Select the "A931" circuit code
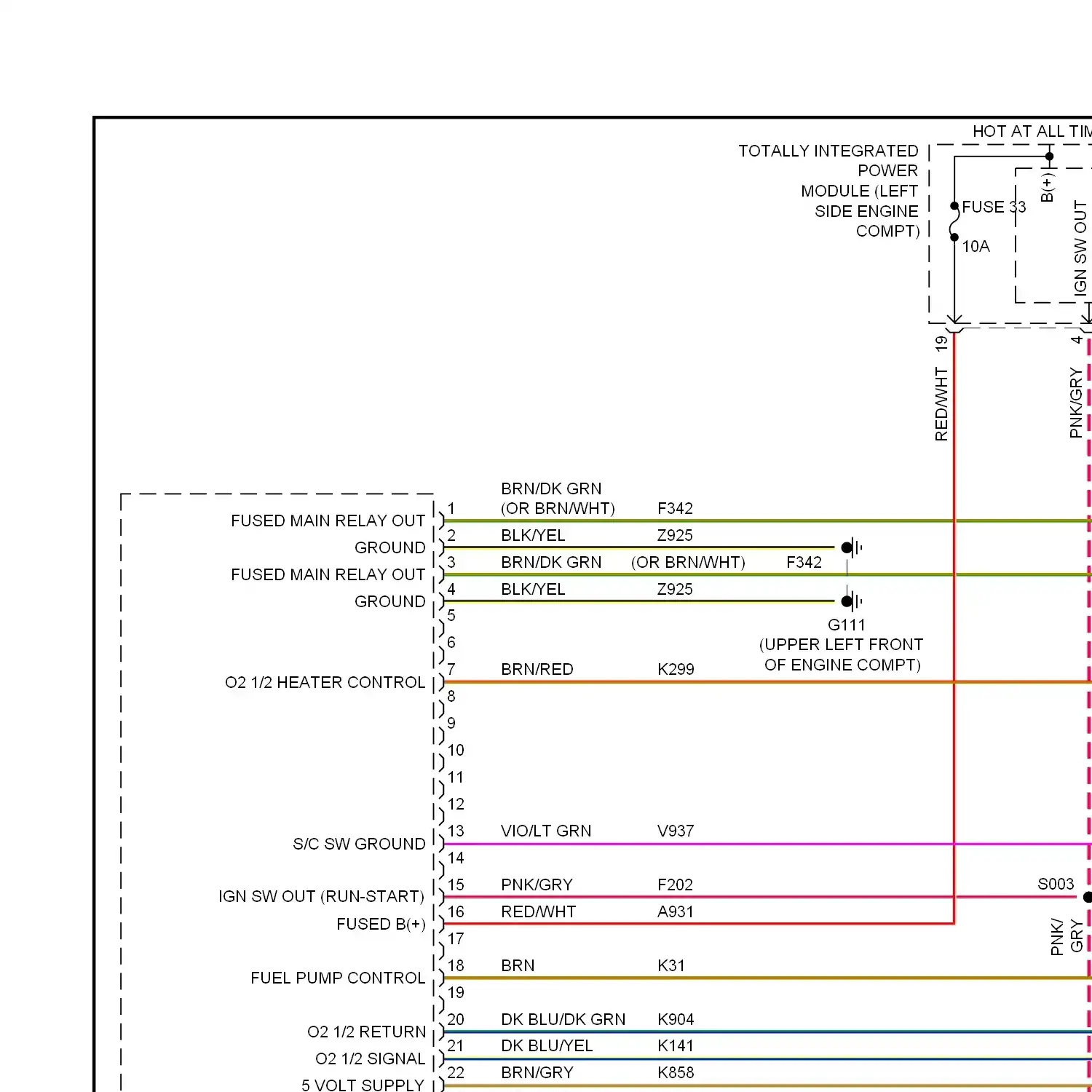Screen dimensions: 1092x1092 pos(676,912)
